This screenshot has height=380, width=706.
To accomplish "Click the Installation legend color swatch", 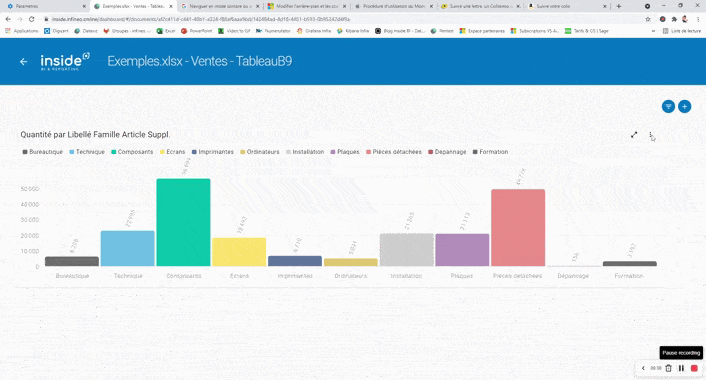I will point(289,152).
